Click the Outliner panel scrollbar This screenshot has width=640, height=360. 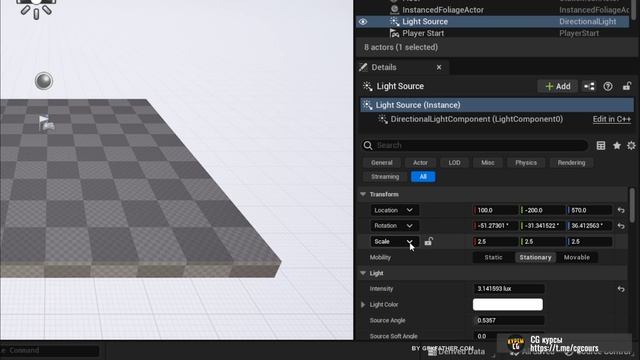[x=634, y=9]
